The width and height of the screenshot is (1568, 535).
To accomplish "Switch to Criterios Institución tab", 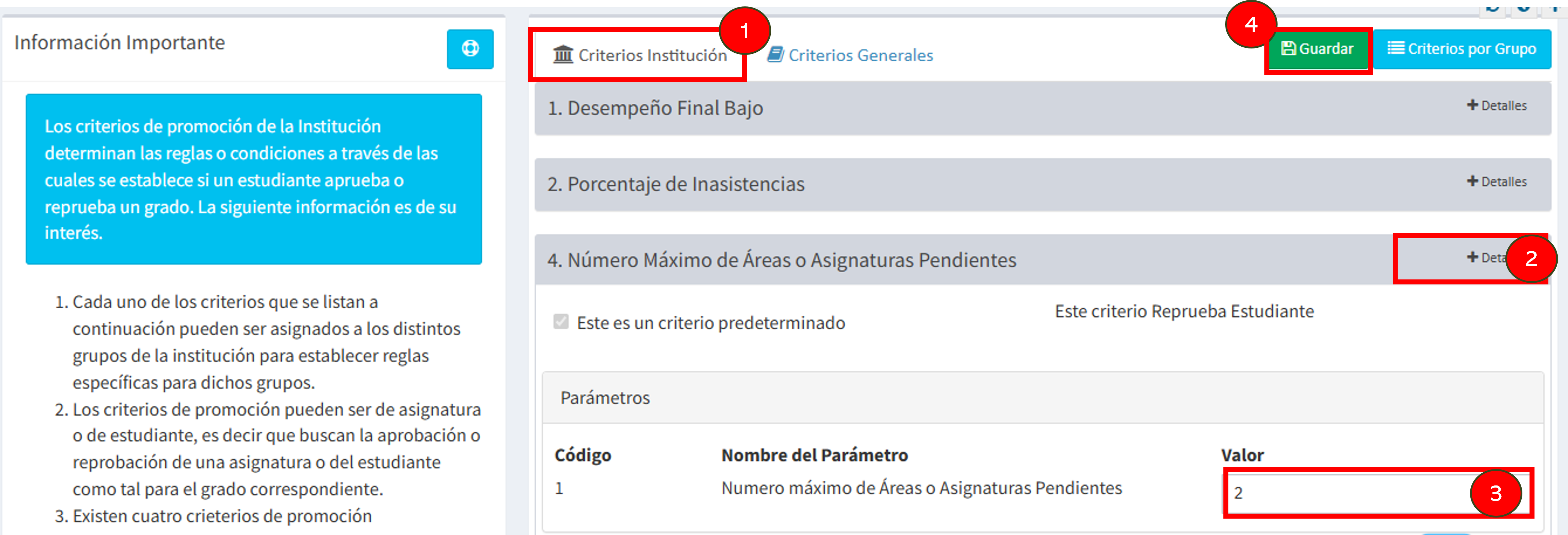I will point(639,55).
